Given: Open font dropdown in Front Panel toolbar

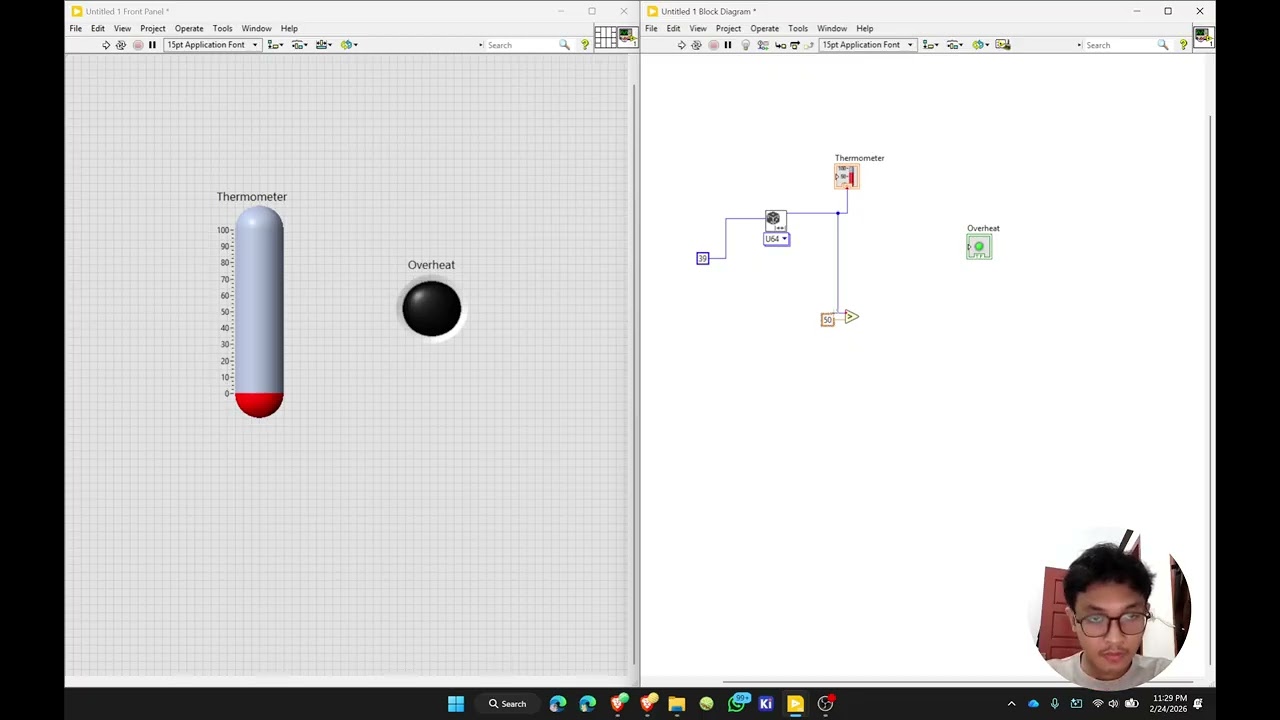Looking at the screenshot, I should (x=212, y=45).
